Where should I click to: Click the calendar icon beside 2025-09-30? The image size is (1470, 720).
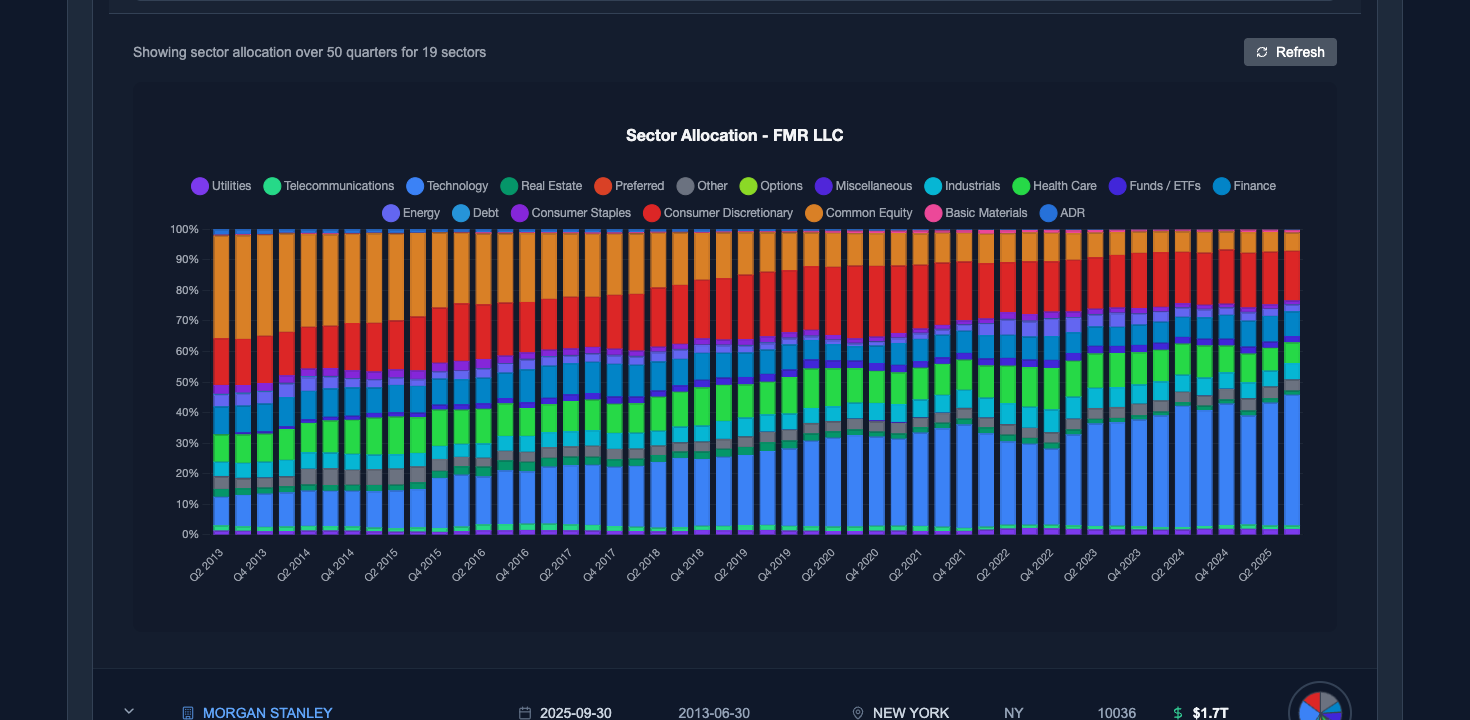tap(525, 712)
